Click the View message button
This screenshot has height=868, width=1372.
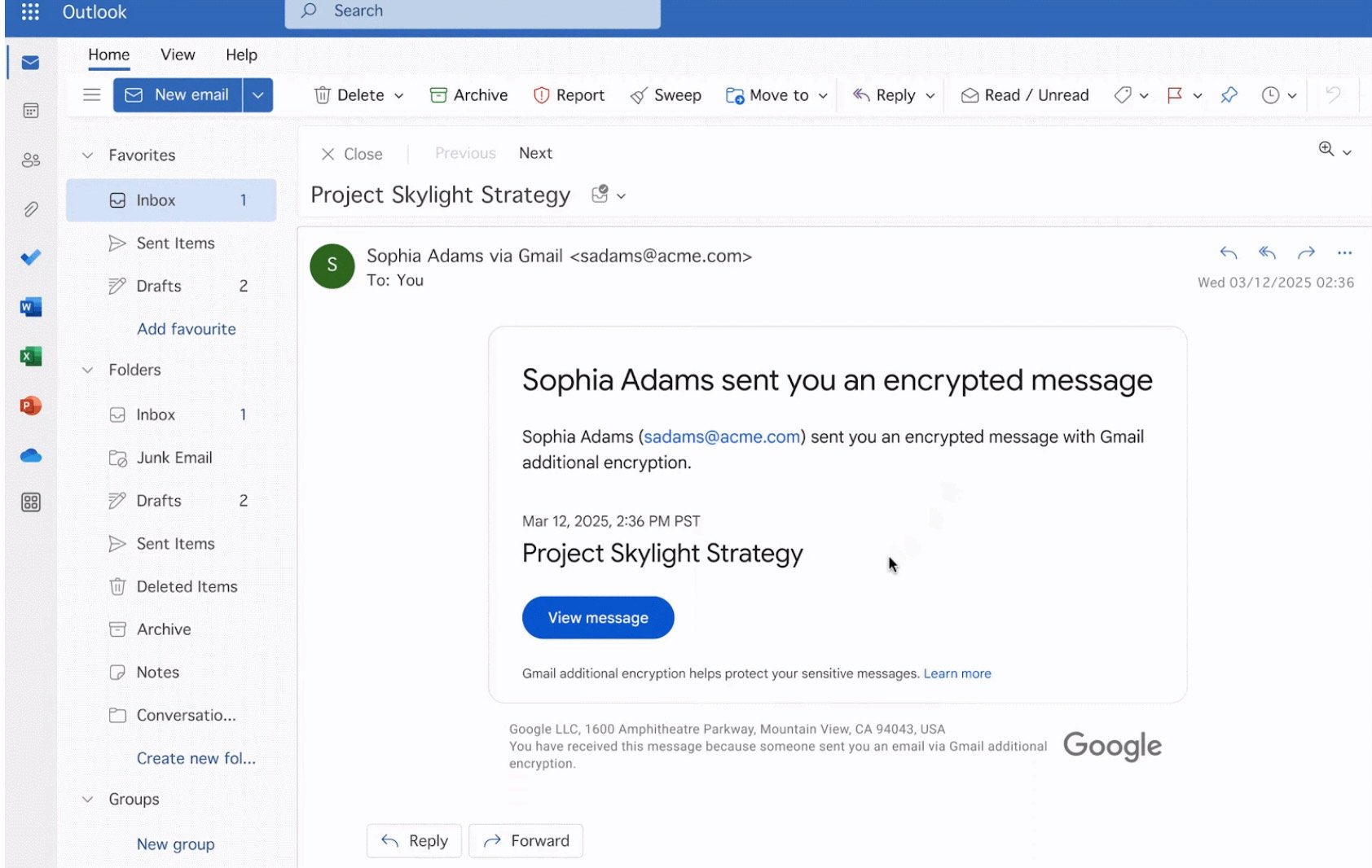coord(597,617)
